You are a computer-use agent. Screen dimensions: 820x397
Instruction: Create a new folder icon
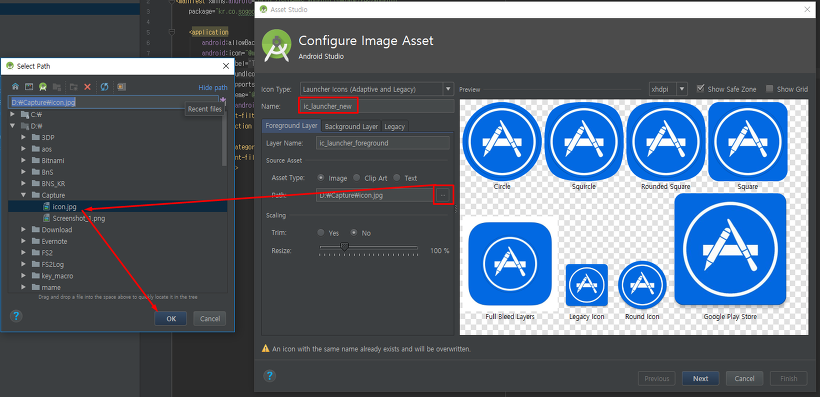pyautogui.click(x=74, y=87)
